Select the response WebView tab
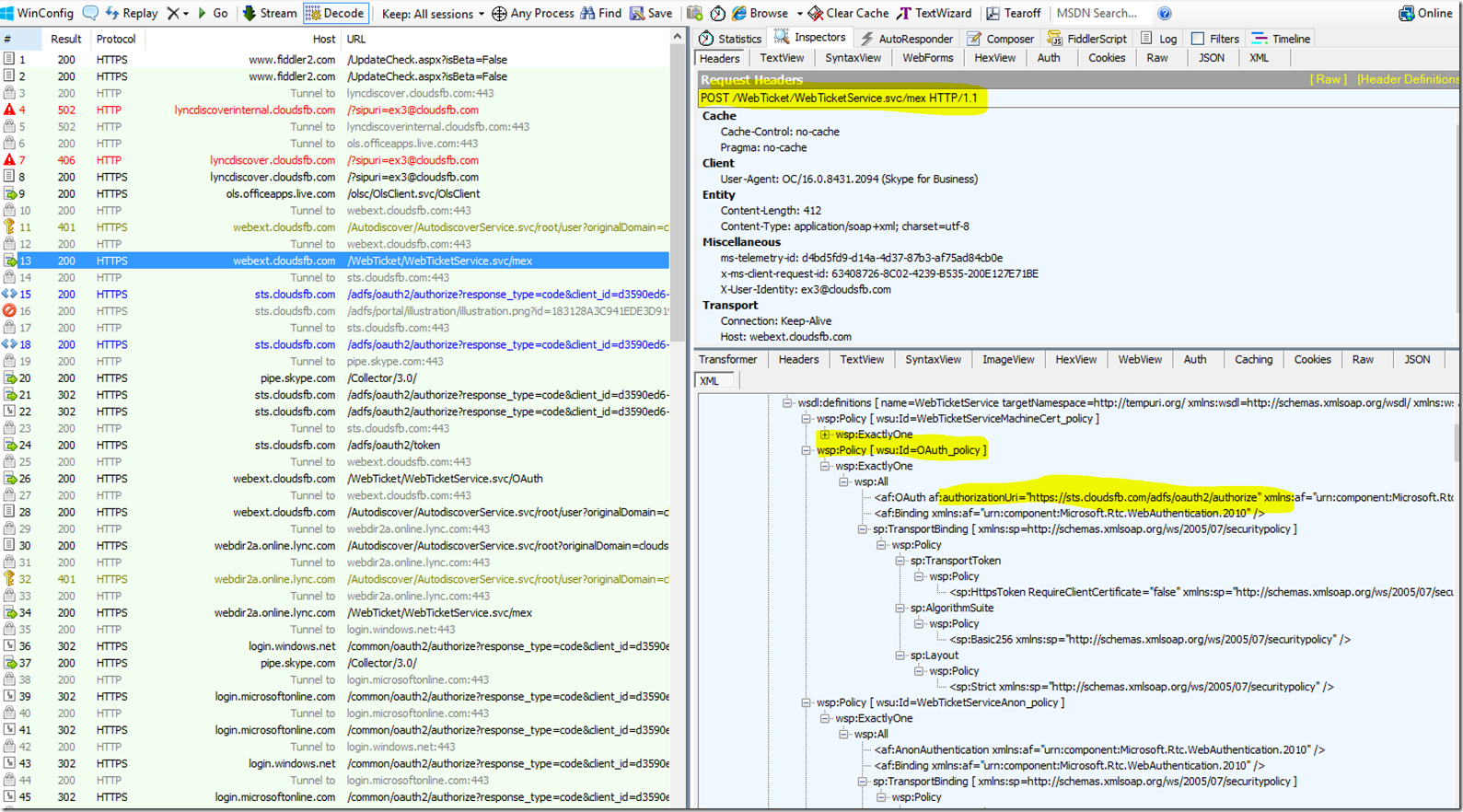This screenshot has width=1463, height=812. click(x=1140, y=360)
